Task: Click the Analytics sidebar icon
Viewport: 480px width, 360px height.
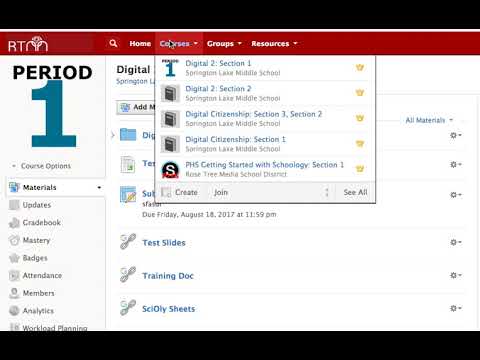Action: [14, 311]
